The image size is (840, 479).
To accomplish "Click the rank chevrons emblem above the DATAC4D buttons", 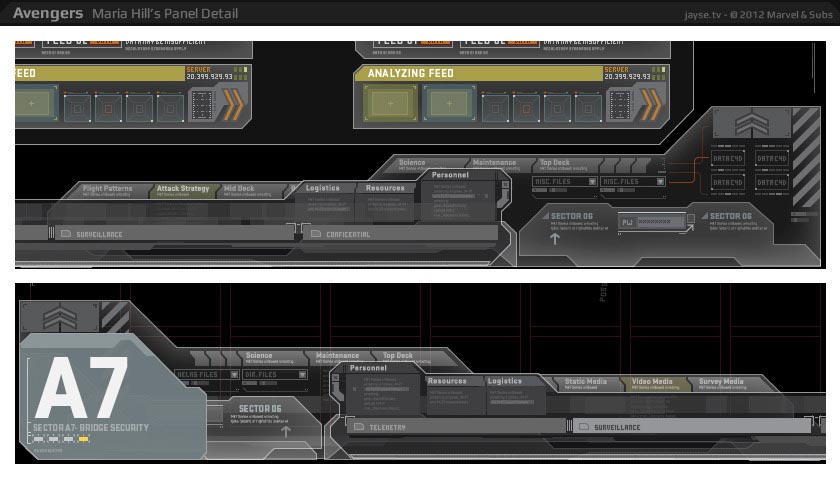I will 752,123.
